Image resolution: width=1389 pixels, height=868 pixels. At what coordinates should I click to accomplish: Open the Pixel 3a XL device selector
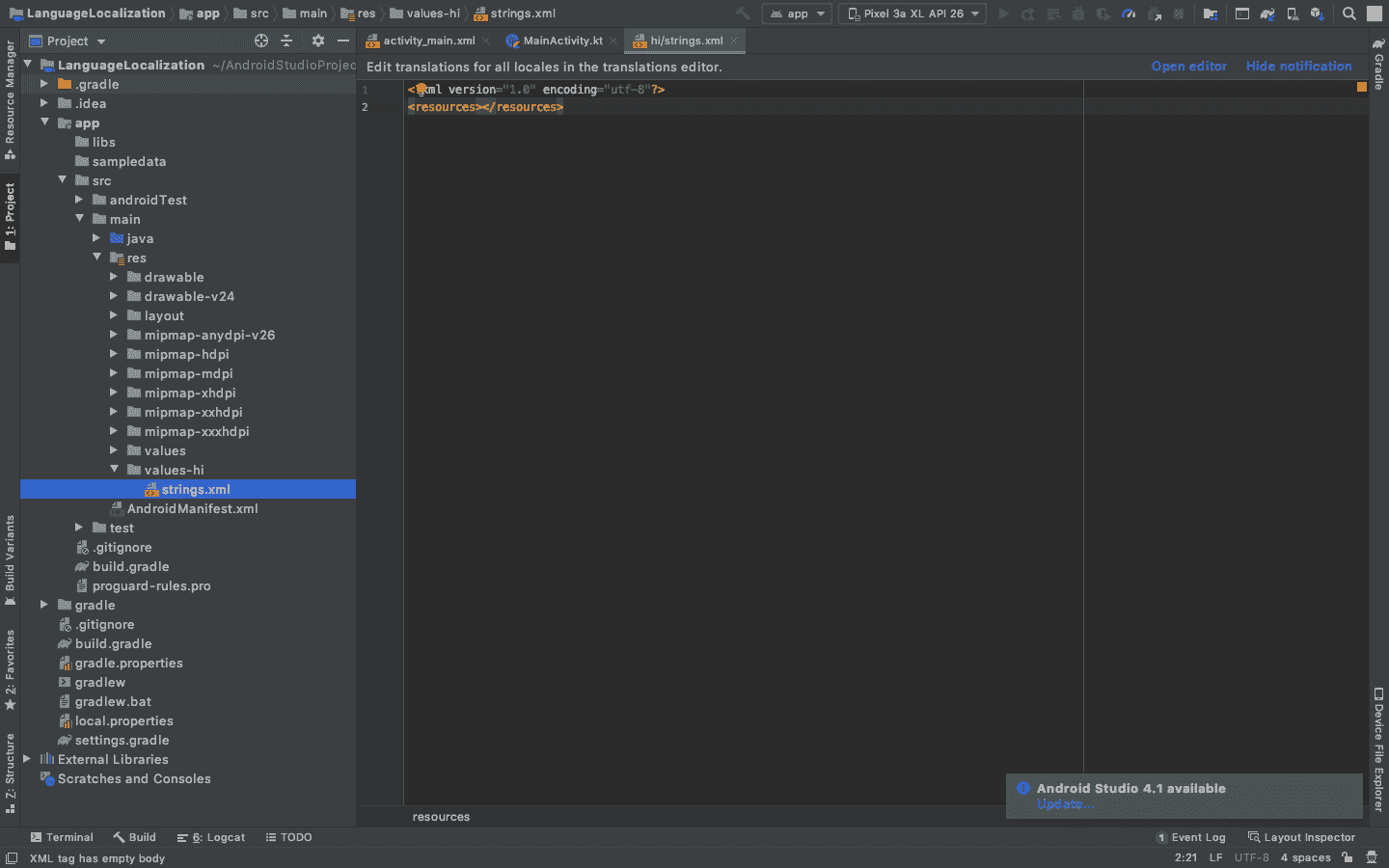(x=911, y=13)
